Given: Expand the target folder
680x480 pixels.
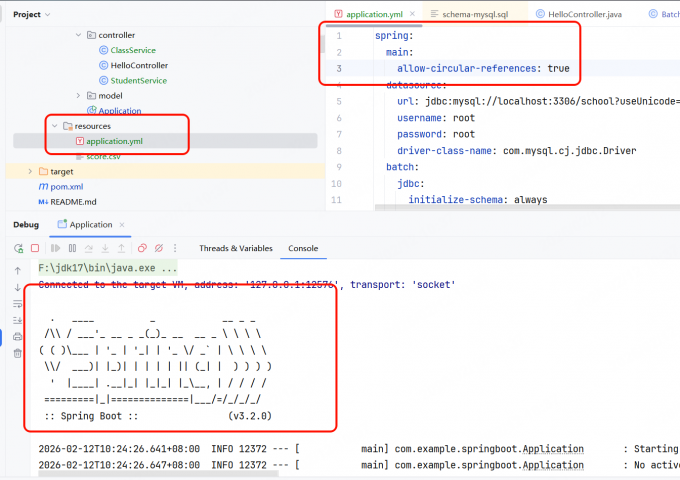Looking at the screenshot, I should point(28,171).
